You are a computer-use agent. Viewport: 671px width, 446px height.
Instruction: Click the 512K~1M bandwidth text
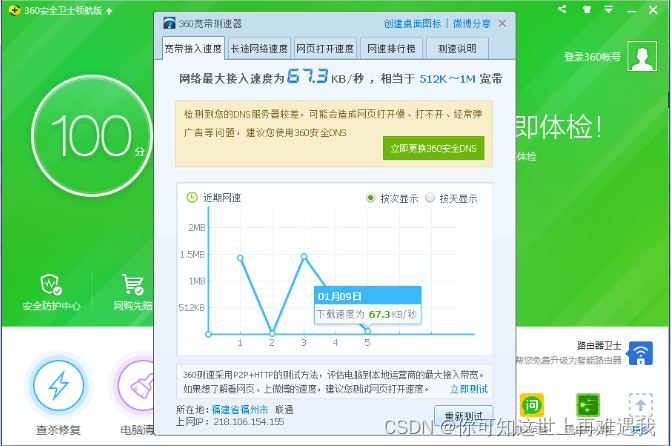(448, 79)
